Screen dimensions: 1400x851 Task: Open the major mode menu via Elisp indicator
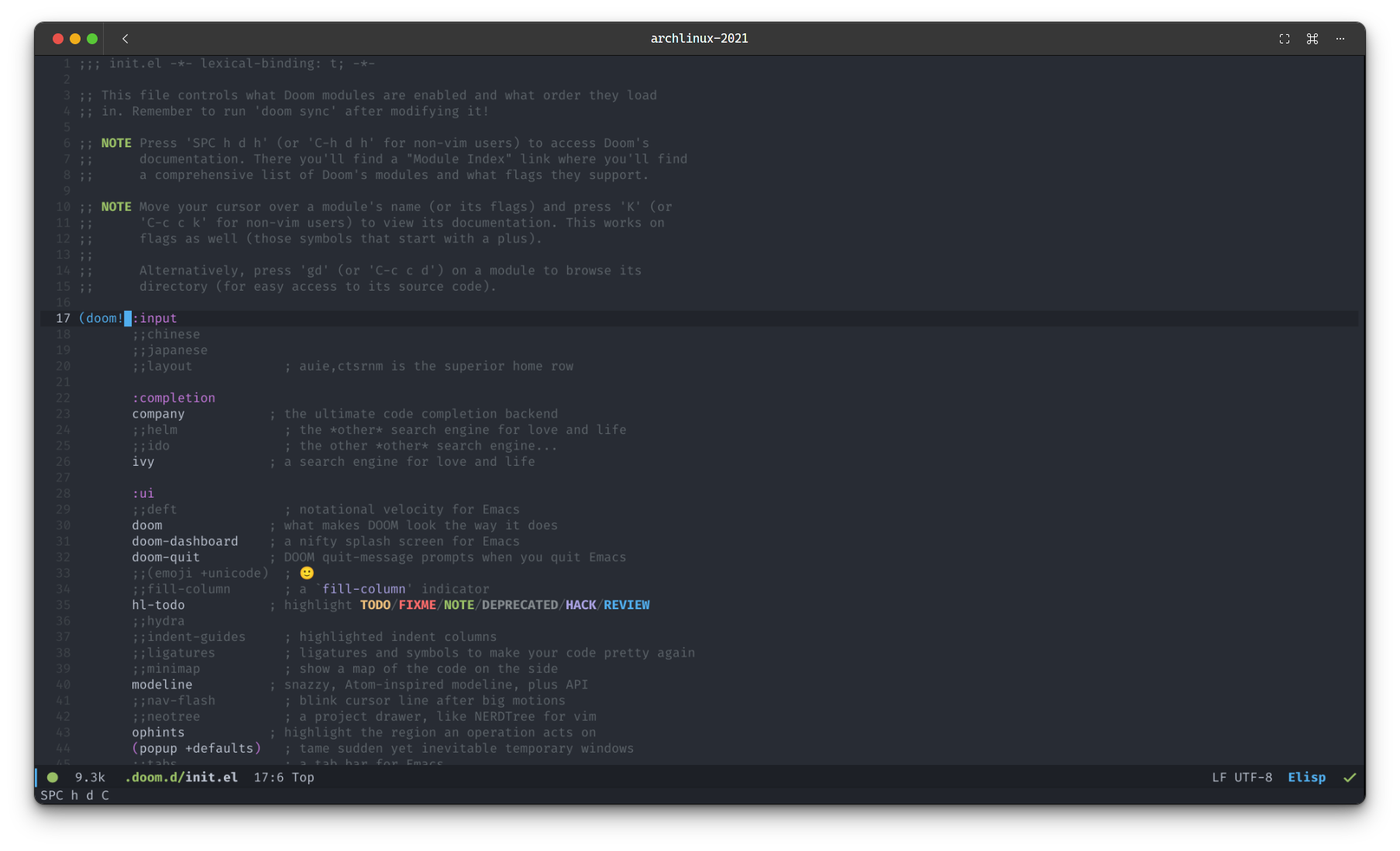(x=1307, y=777)
